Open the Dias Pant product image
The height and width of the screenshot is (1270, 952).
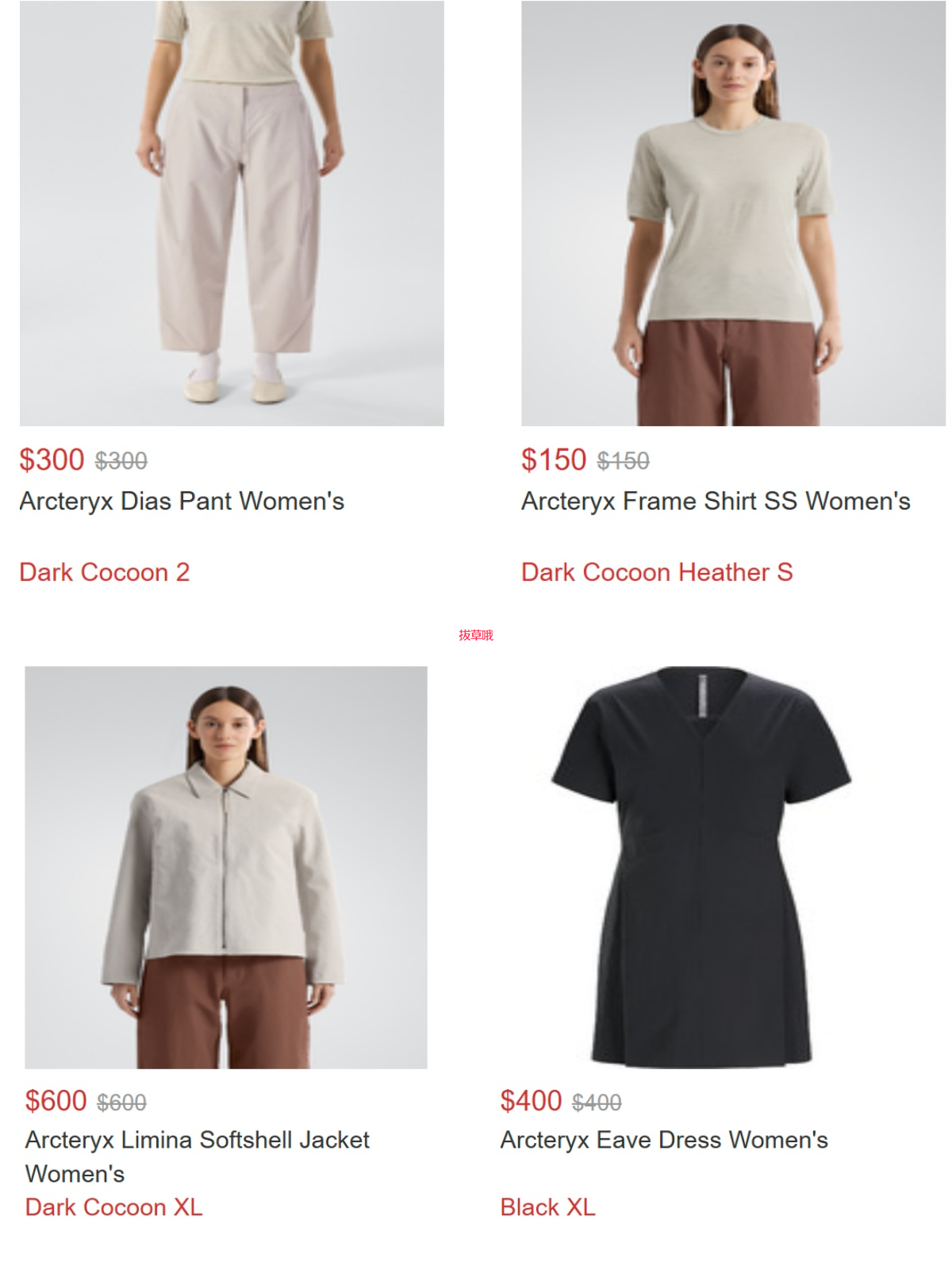click(x=232, y=213)
